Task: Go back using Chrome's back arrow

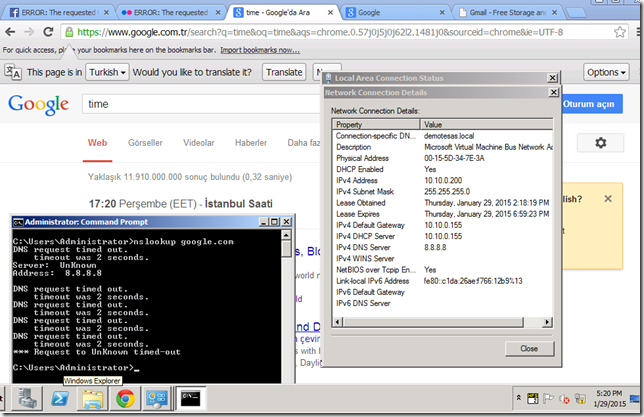Action: click(10, 32)
